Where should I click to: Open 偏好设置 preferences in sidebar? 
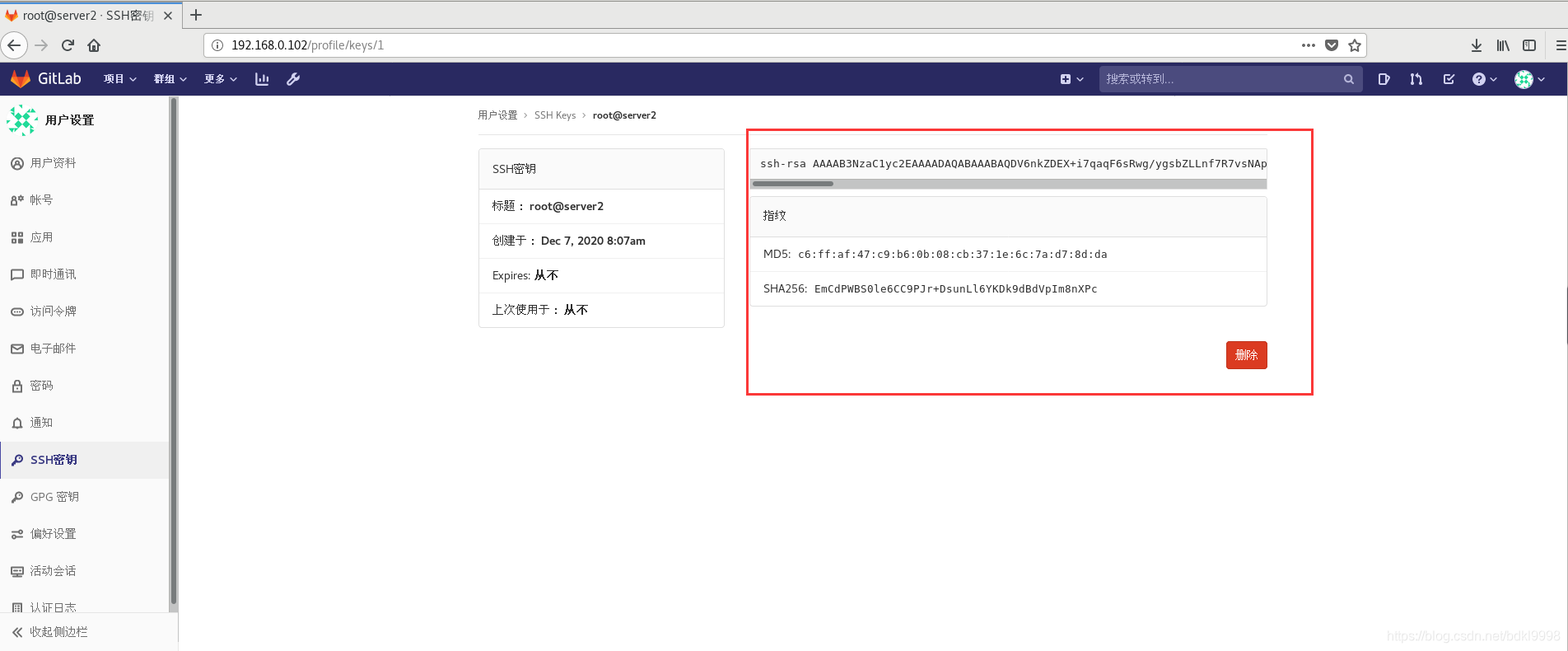coord(84,534)
